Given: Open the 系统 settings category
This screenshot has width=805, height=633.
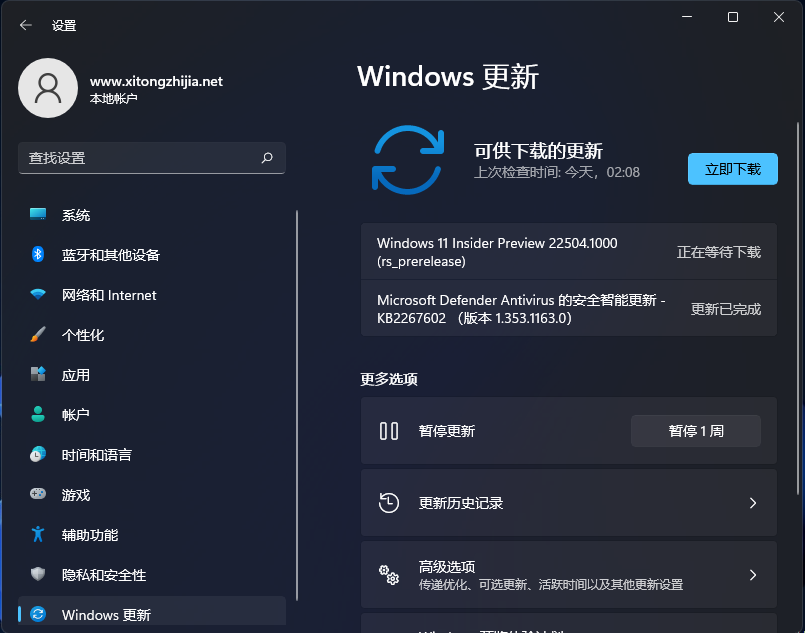Looking at the screenshot, I should (152, 215).
